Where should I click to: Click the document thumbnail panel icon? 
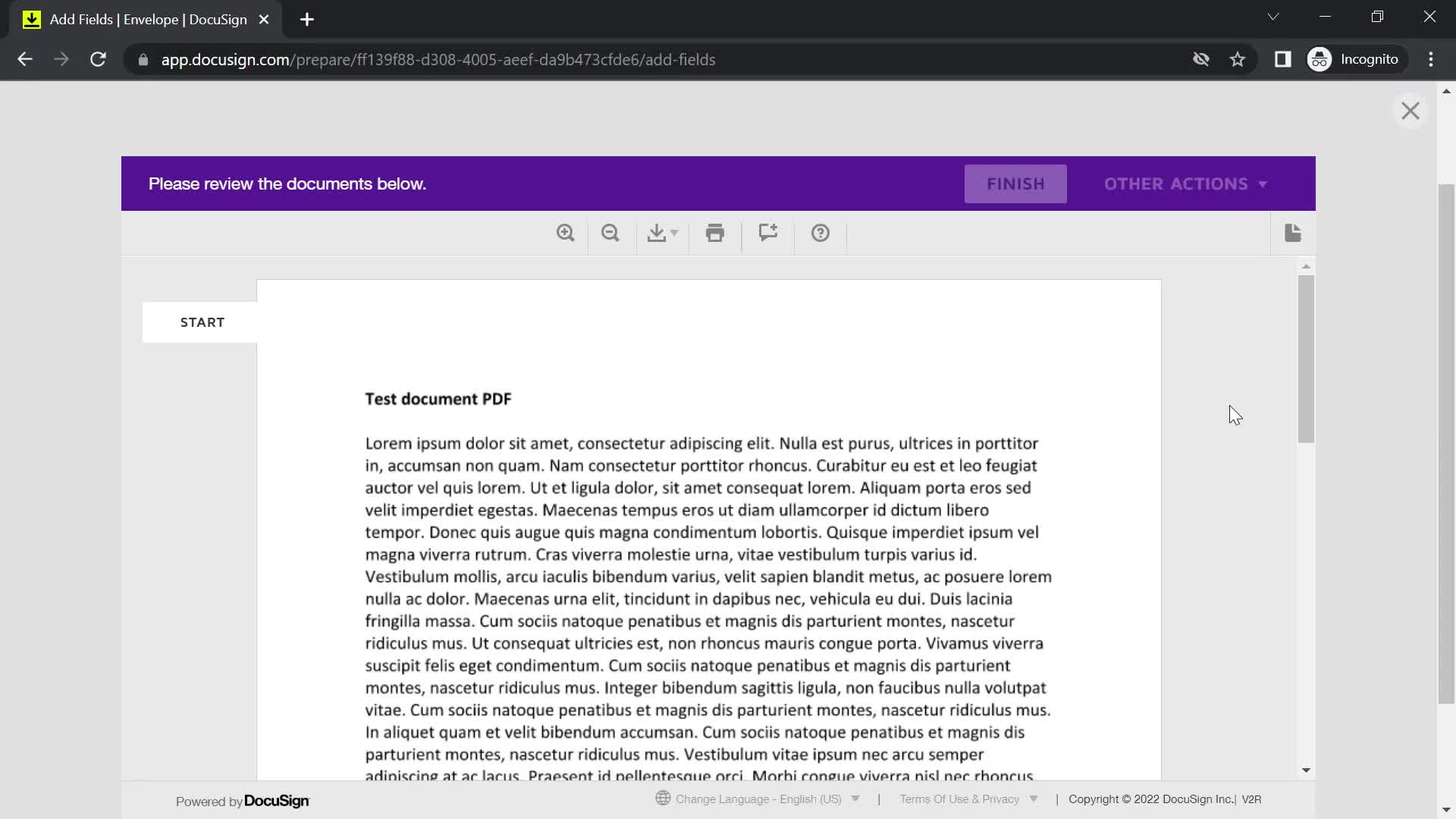(1293, 232)
